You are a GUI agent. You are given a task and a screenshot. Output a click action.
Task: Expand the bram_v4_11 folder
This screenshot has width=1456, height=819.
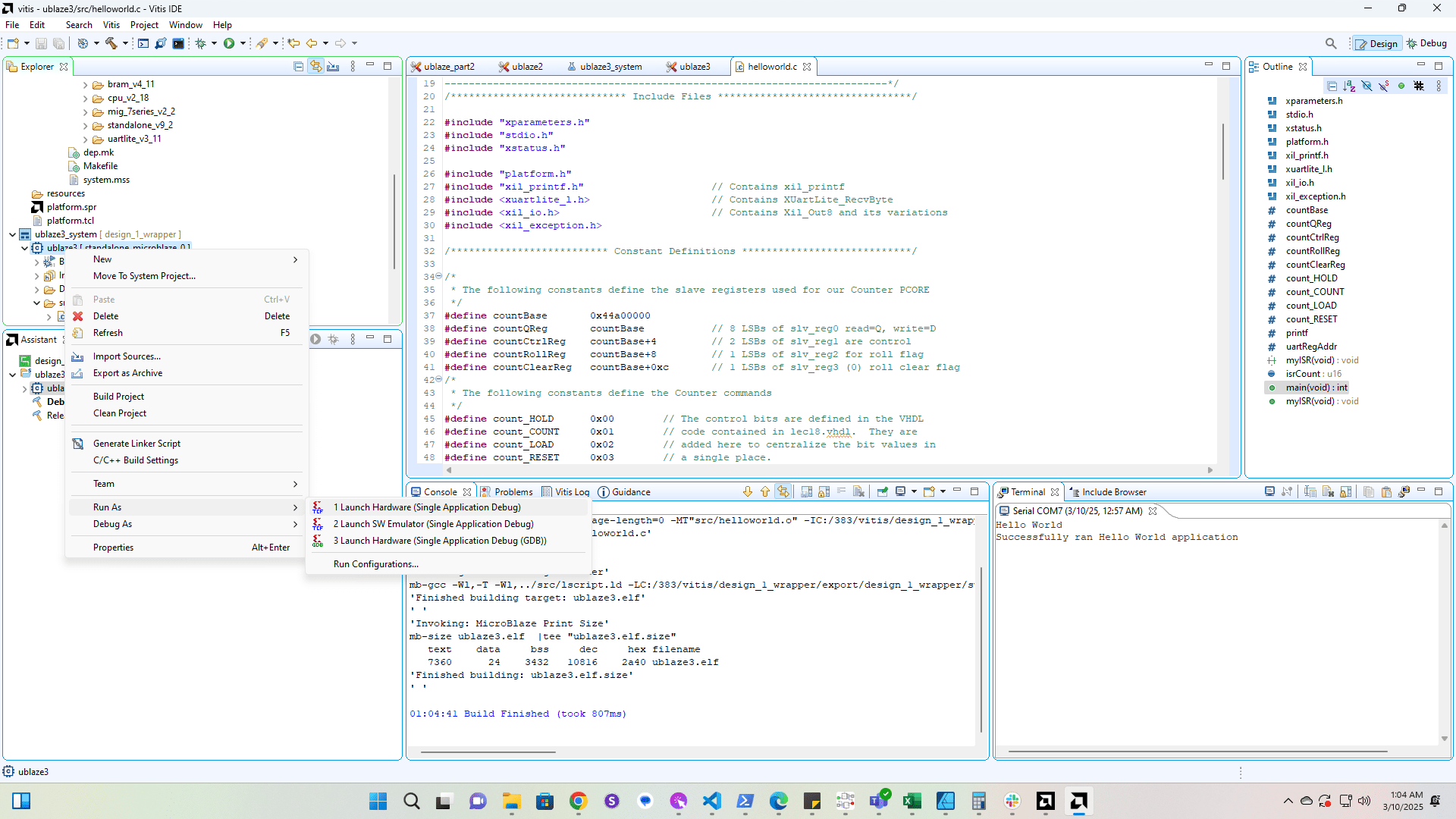click(x=85, y=84)
